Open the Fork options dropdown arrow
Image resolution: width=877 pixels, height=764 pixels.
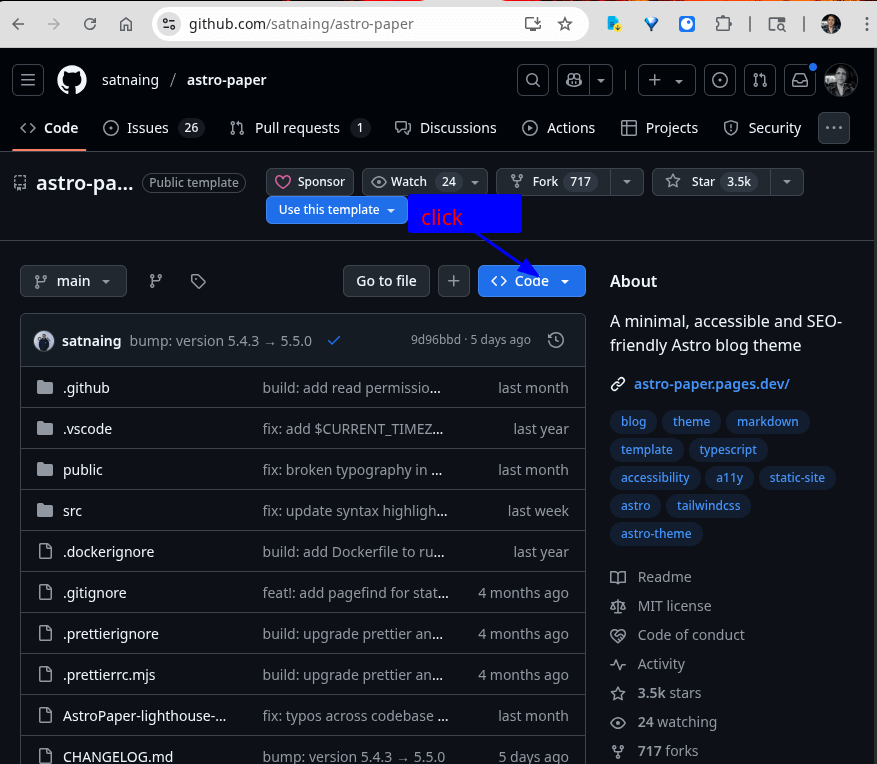pos(626,181)
